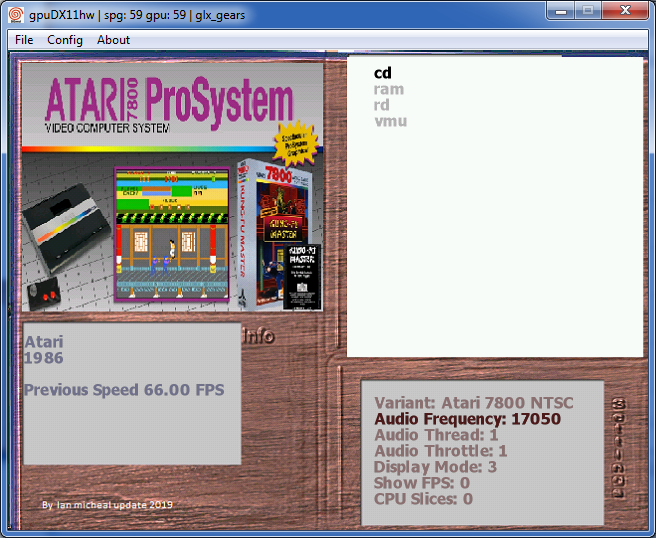Click the 'Info' label on wood panel

pyautogui.click(x=258, y=336)
